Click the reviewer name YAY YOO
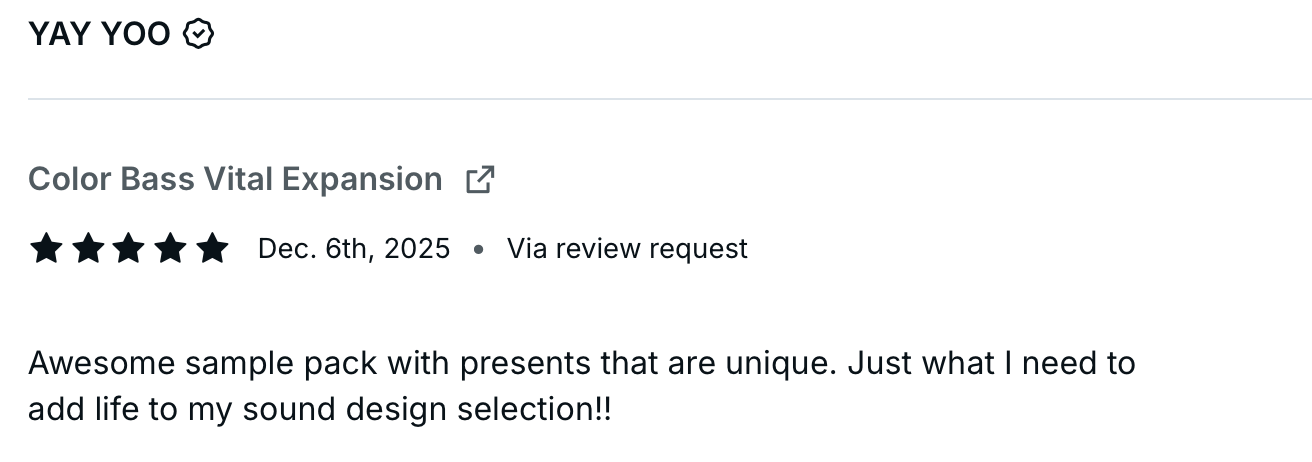1312x462 pixels. [99, 35]
